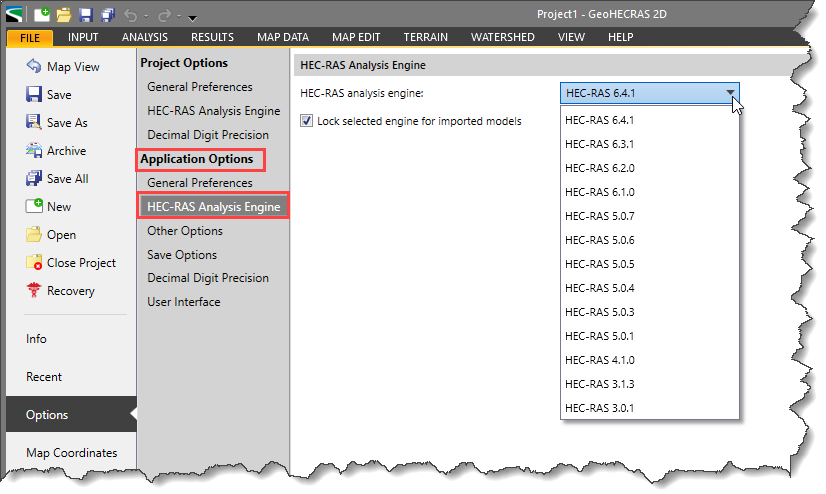Choose HEC-RAS 6.3.1 from the engine list
826x494 pixels.
pos(650,144)
